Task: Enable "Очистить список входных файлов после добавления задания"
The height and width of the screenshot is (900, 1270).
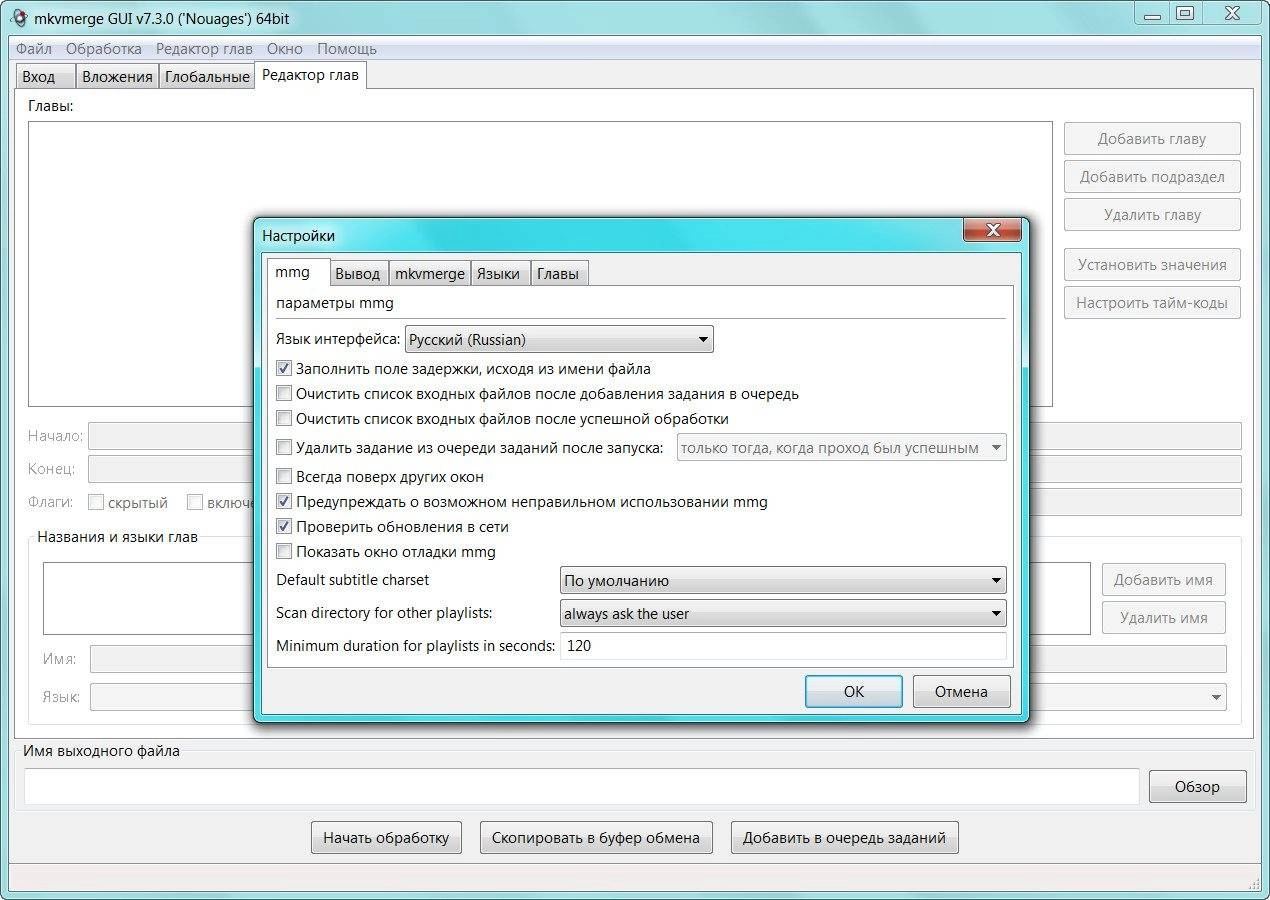Action: click(284, 394)
